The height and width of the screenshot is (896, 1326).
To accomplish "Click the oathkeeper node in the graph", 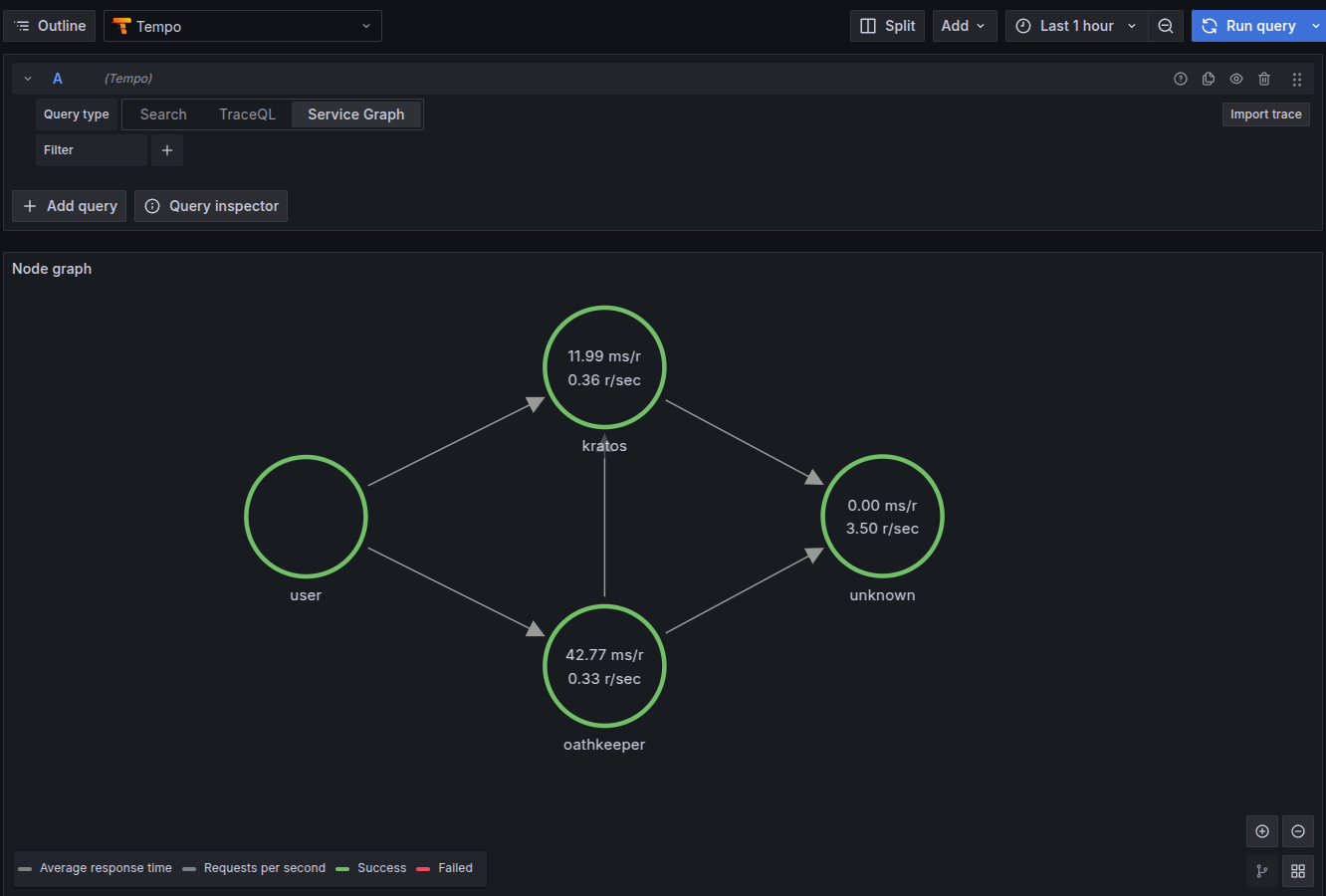I will [x=604, y=666].
